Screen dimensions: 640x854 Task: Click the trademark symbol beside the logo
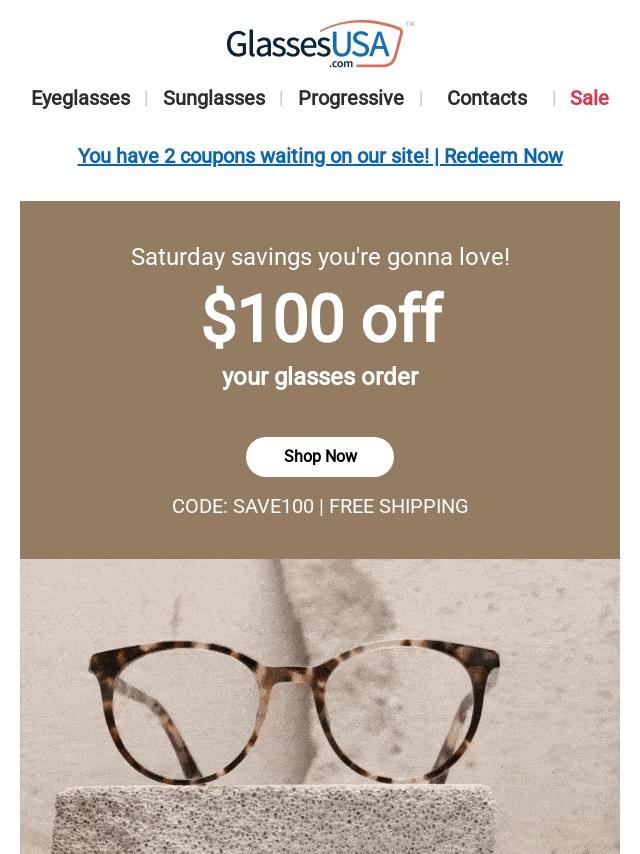[410, 24]
